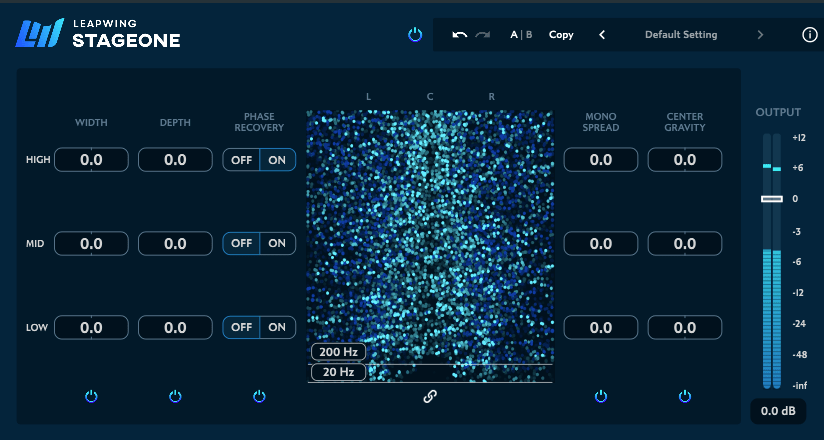Image resolution: width=824 pixels, height=440 pixels.
Task: Toggle the main plugin power button
Action: [415, 35]
